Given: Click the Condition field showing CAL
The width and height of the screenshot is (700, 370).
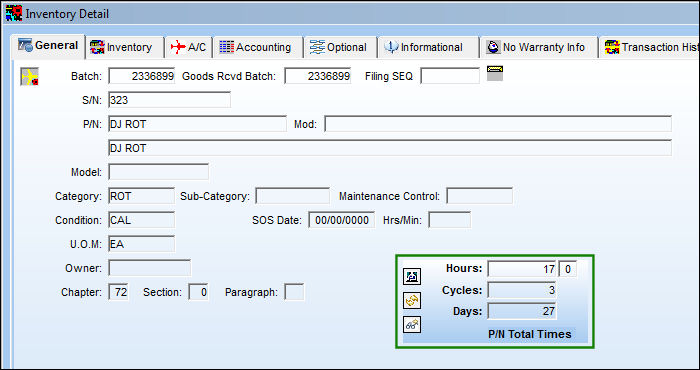Looking at the screenshot, I should 142,220.
